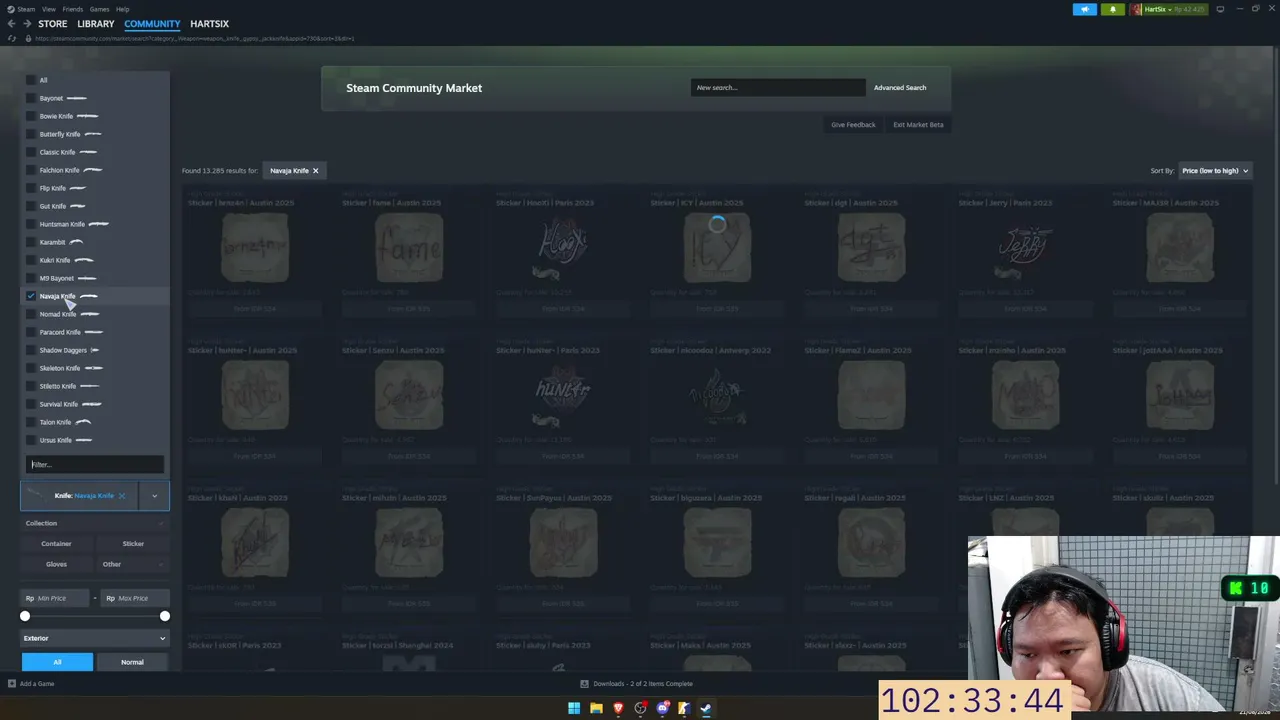The height and width of the screenshot is (720, 1280).
Task: Open the Sort by Price dropdown
Action: click(x=1215, y=171)
